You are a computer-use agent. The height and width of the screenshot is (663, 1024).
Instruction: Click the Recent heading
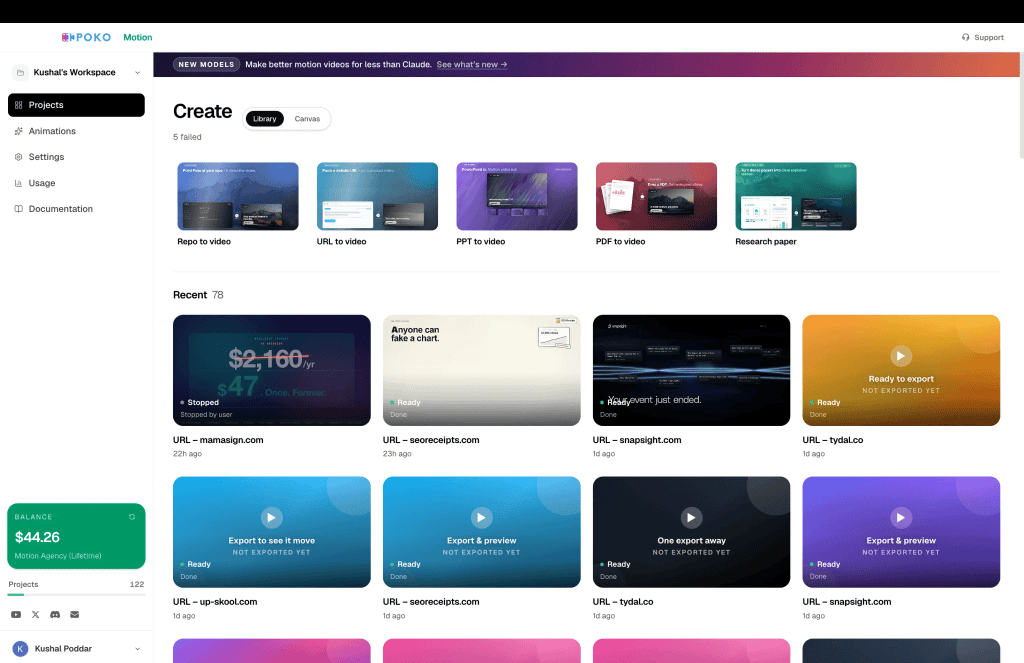190,295
